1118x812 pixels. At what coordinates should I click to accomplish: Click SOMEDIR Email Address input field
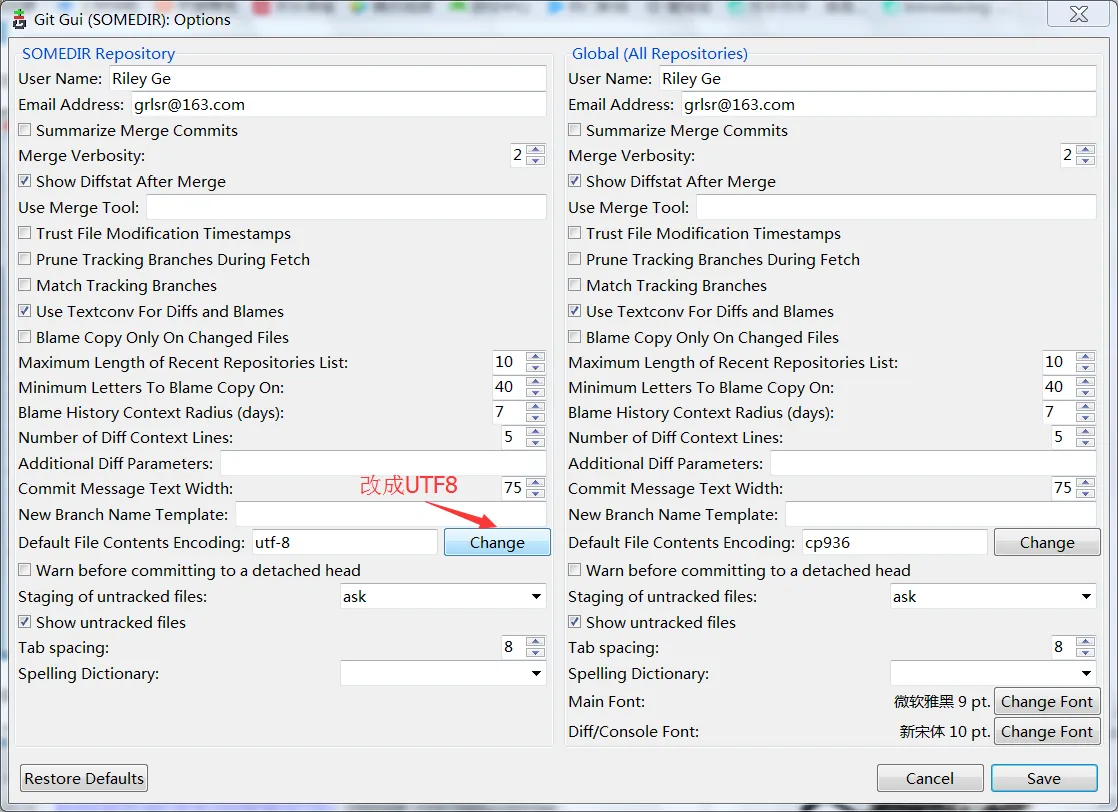(x=339, y=105)
